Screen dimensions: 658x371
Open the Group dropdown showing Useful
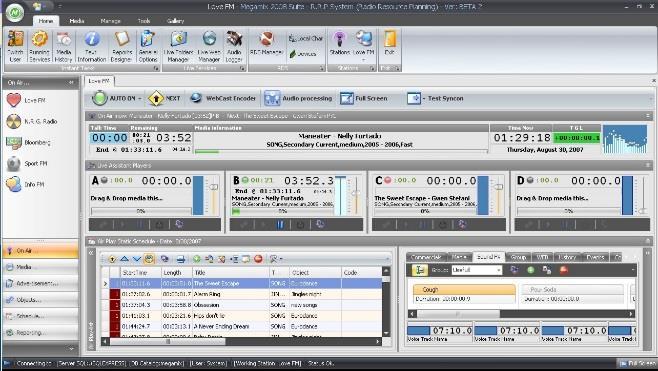[477, 270]
